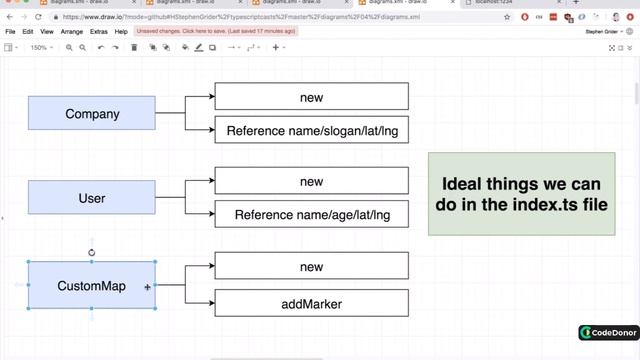Viewport: 640px width, 360px height.
Task: Open the File menu
Action: coord(10,31)
